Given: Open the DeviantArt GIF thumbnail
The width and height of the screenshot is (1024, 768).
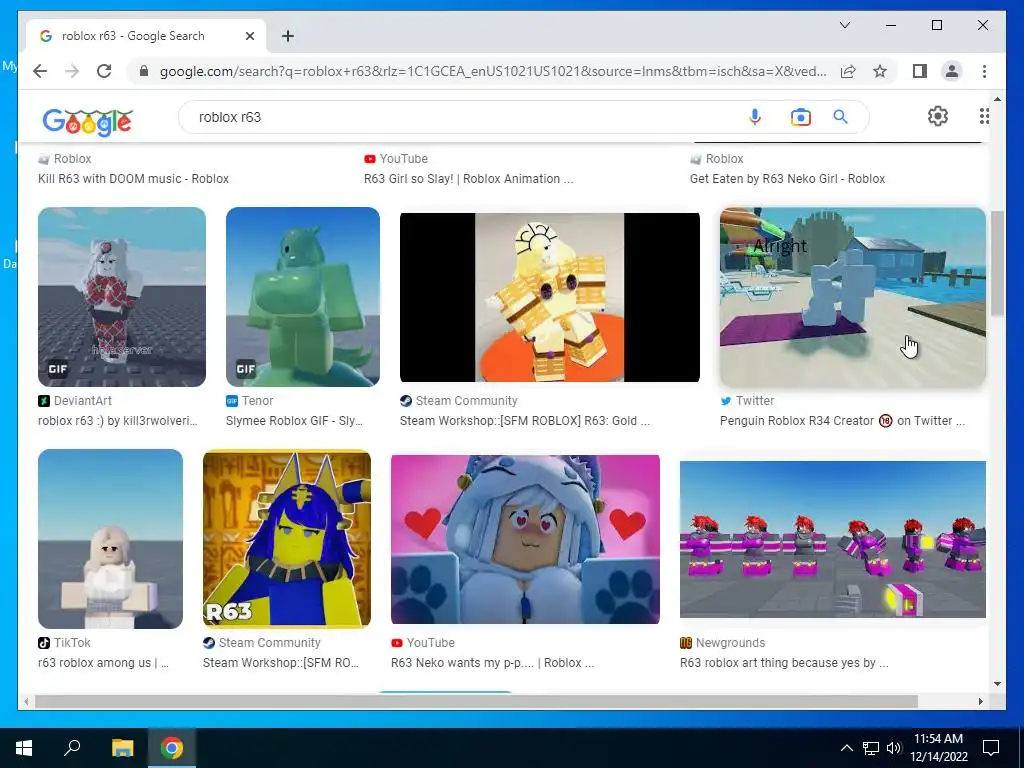Looking at the screenshot, I should pos(121,296).
